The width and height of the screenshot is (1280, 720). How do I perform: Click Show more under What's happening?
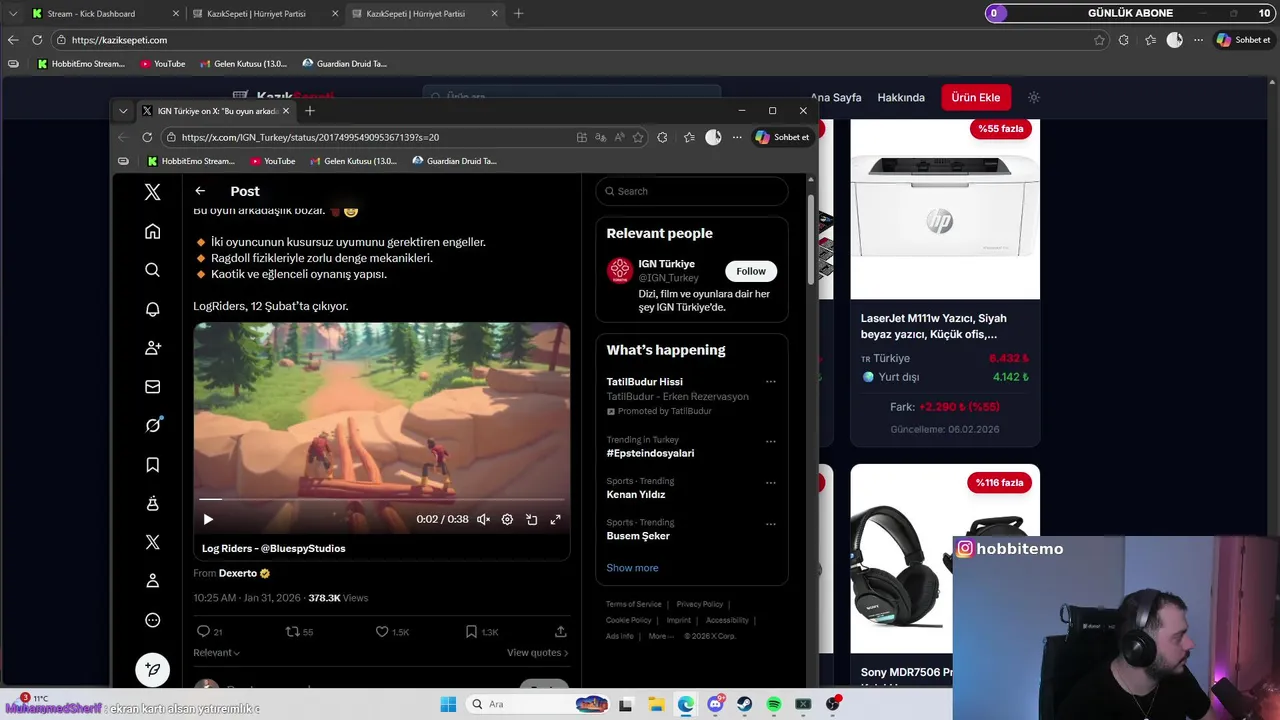tap(632, 568)
